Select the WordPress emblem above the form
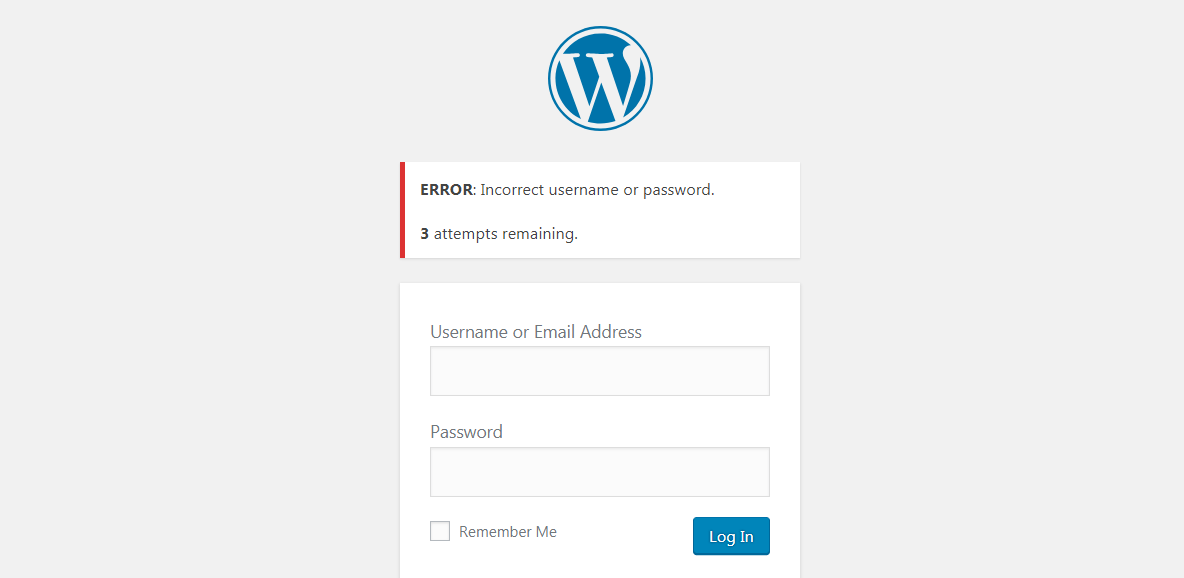 pos(600,78)
